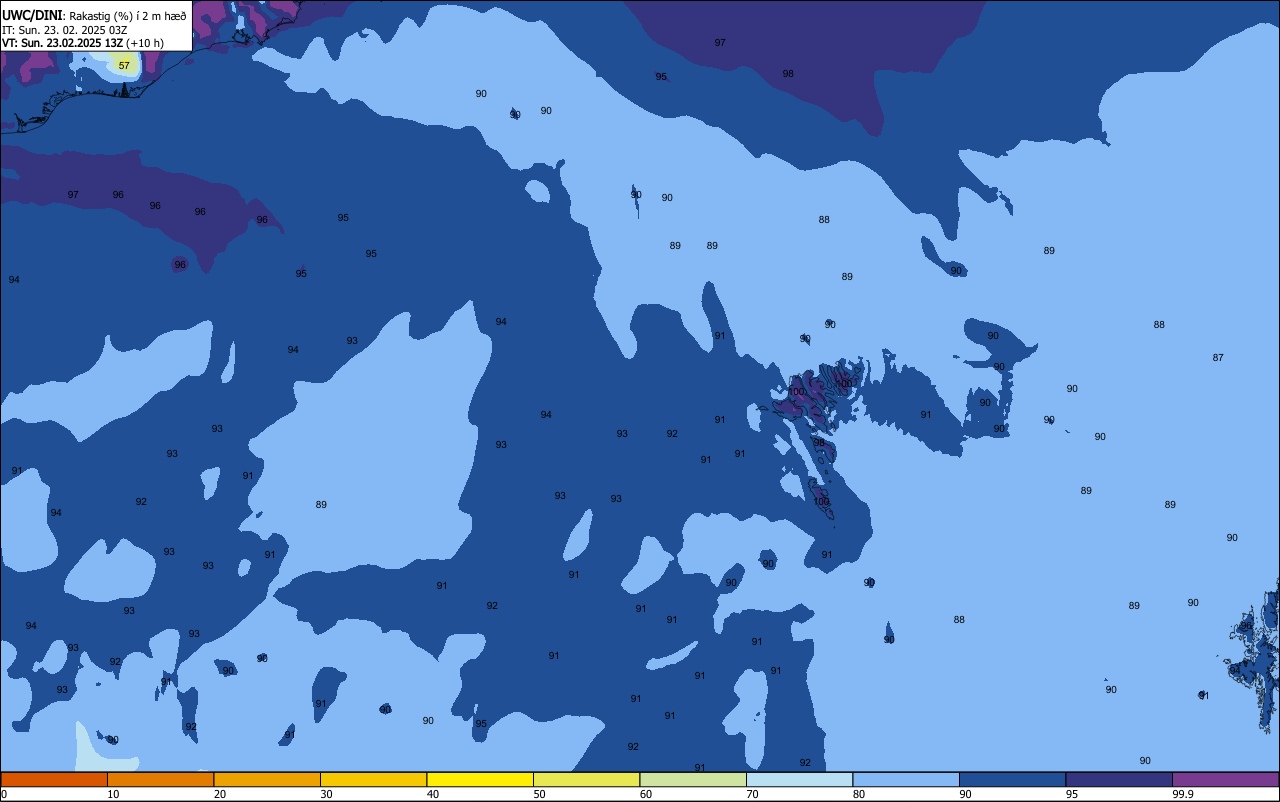This screenshot has width=1280, height=802.
Task: Select the pale yellow 50–60 legend swatch
Action: pos(586,779)
